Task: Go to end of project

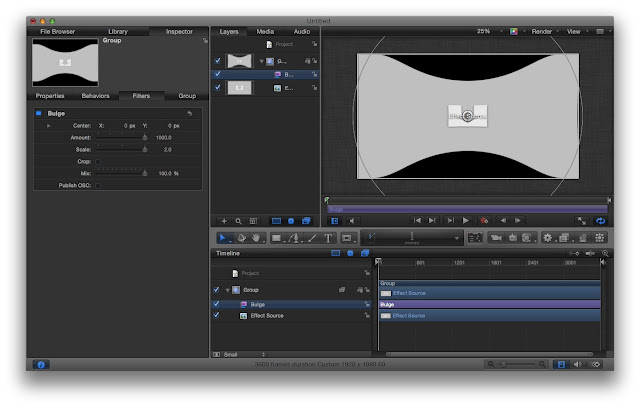Action: pos(432,221)
